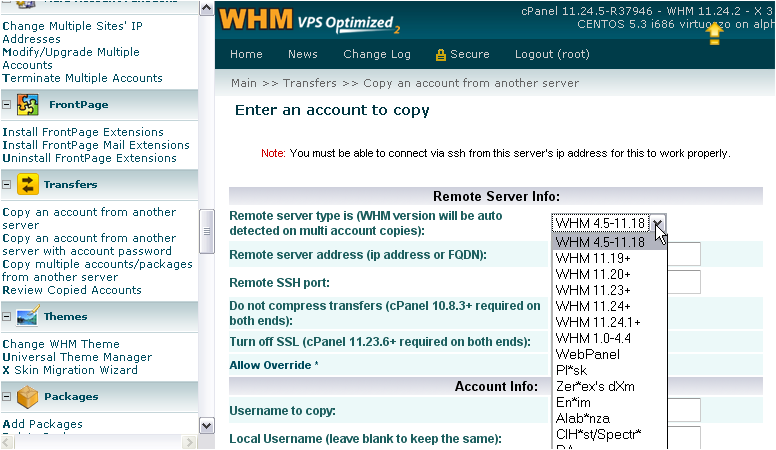Collapse the Transfers section
The width and height of the screenshot is (776, 450).
point(6,184)
